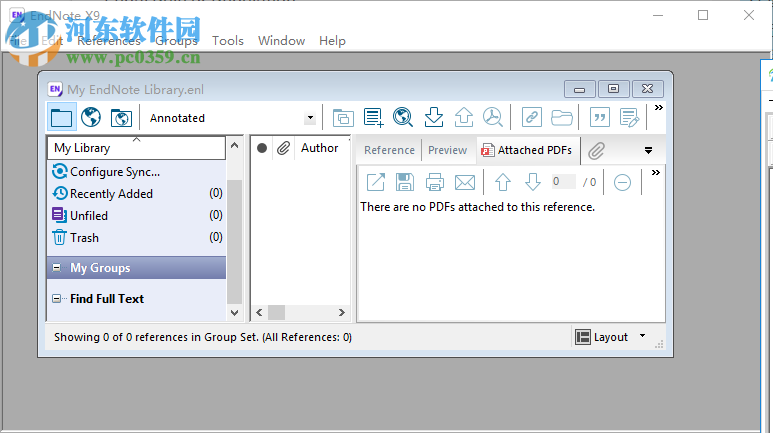Click Insert Citation quotation icon
The width and height of the screenshot is (773, 433).
tap(600, 117)
